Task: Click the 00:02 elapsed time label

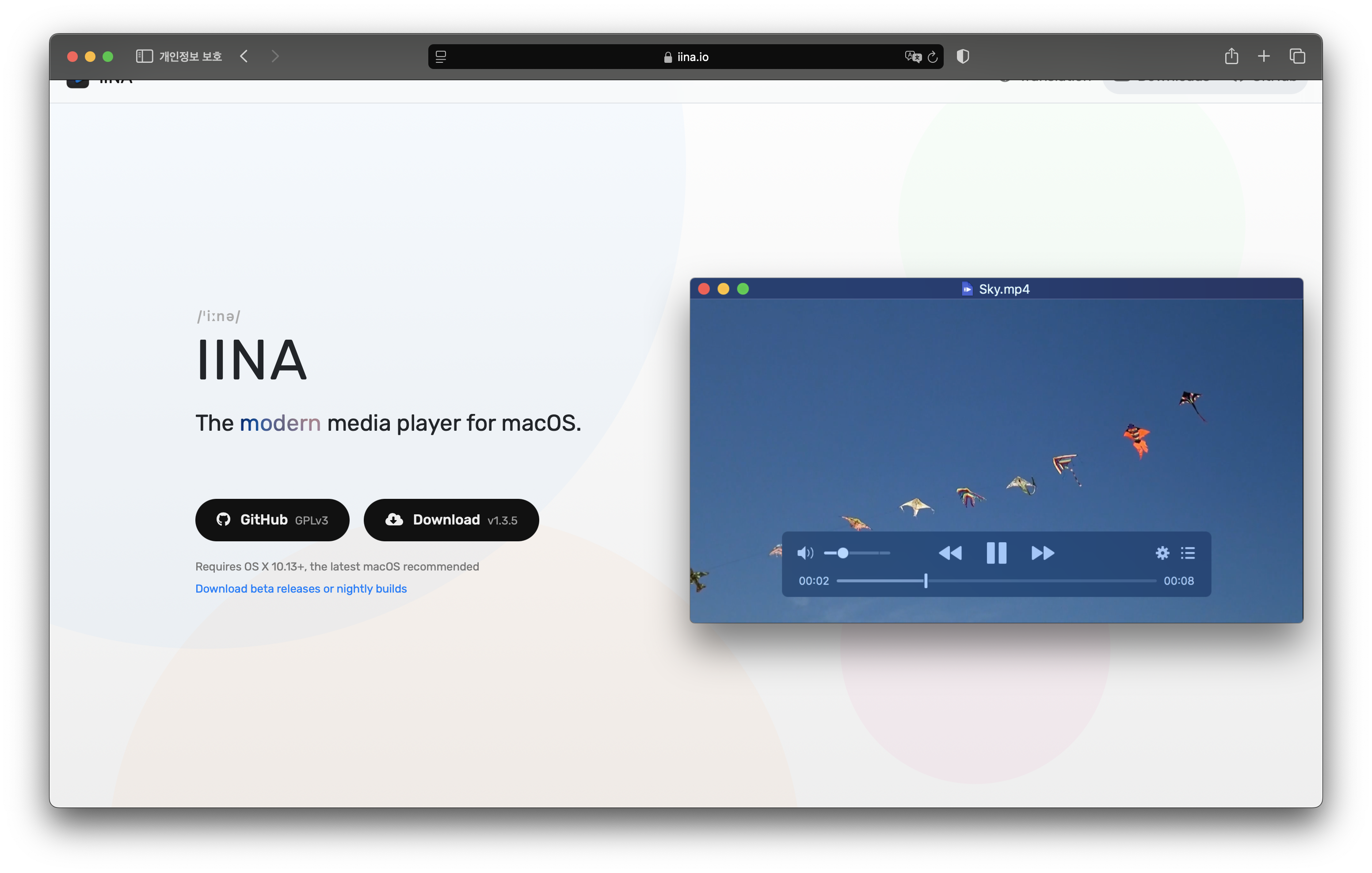Action: (814, 581)
